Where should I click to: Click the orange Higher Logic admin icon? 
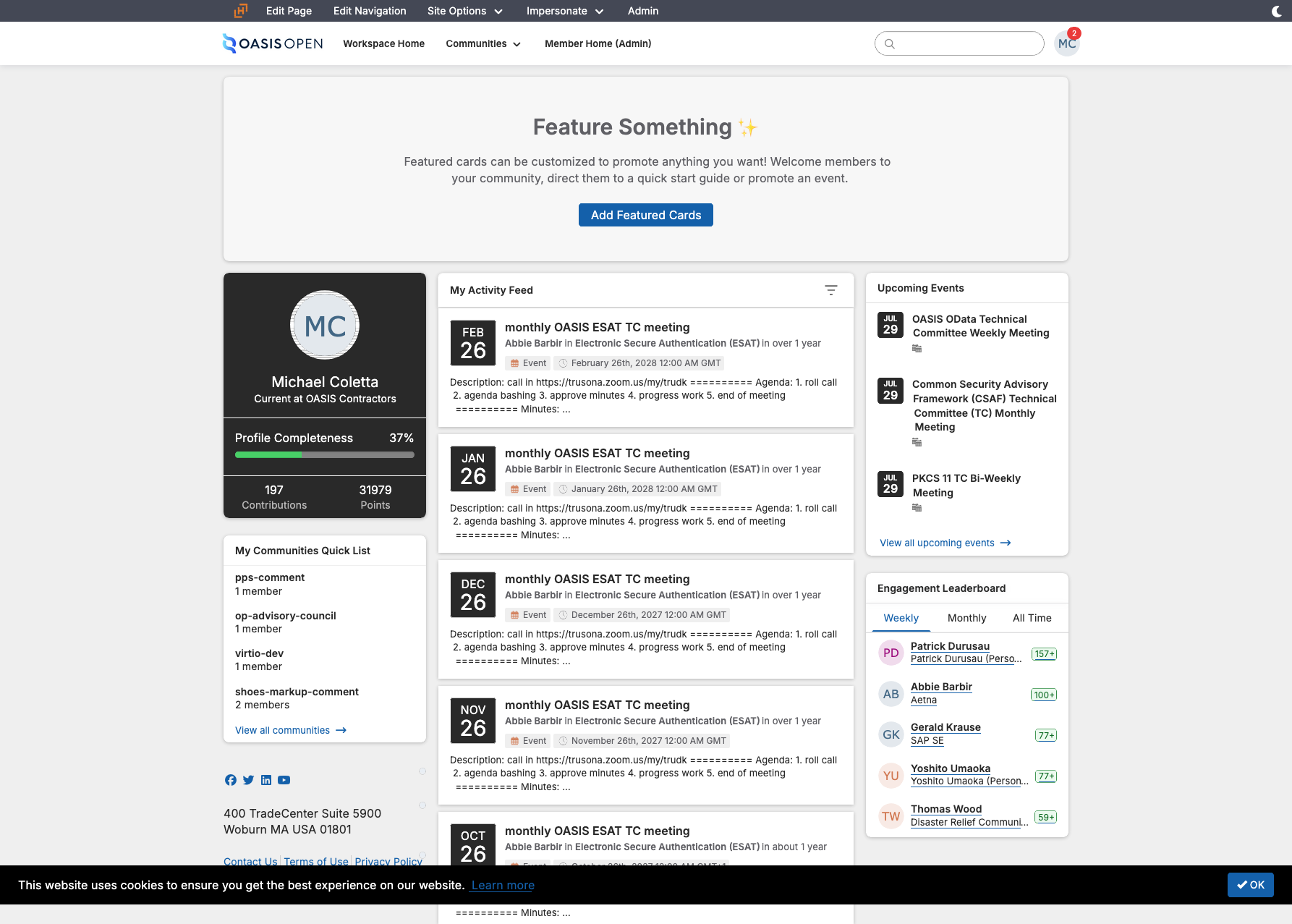(x=241, y=11)
